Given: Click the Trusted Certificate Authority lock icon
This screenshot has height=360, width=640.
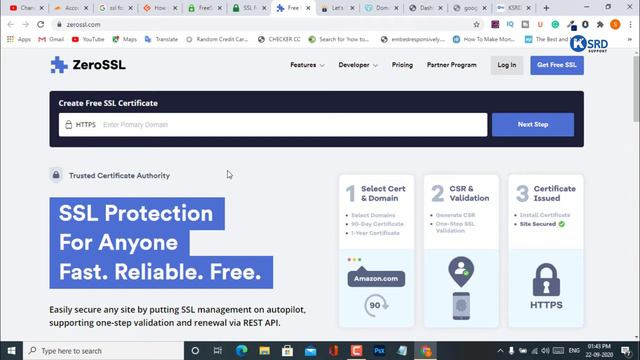Looking at the screenshot, I should click(x=56, y=175).
